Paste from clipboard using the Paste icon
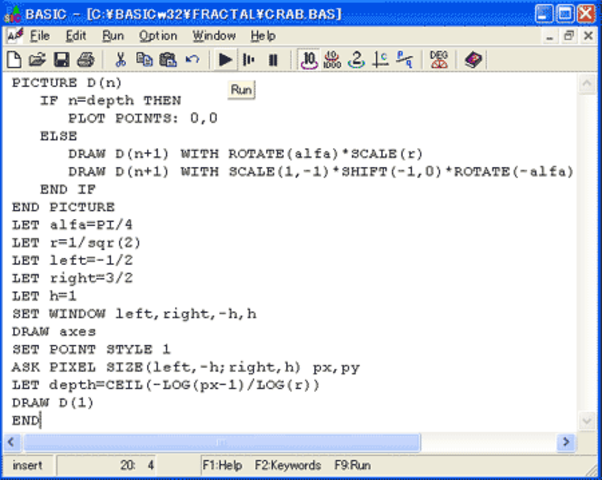602x480 pixels. click(x=168, y=60)
